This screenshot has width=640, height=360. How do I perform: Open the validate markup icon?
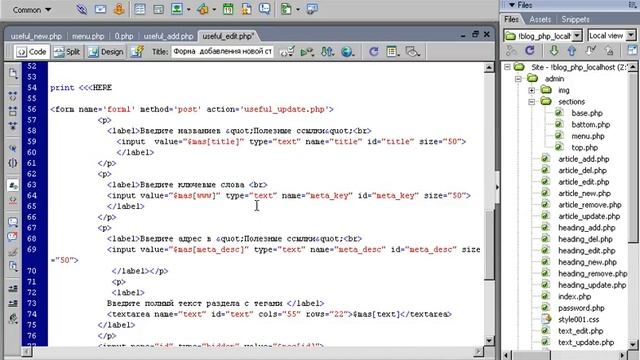(x=287, y=52)
